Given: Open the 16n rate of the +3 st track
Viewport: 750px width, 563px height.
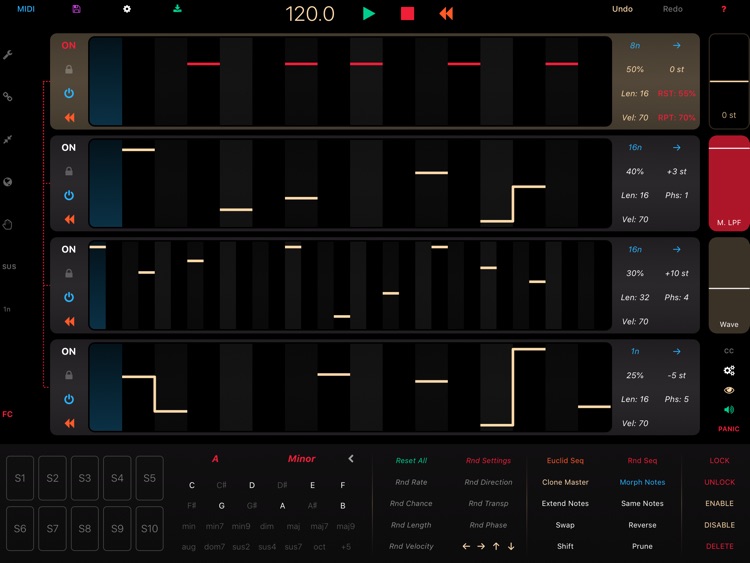Looking at the screenshot, I should coord(635,147).
